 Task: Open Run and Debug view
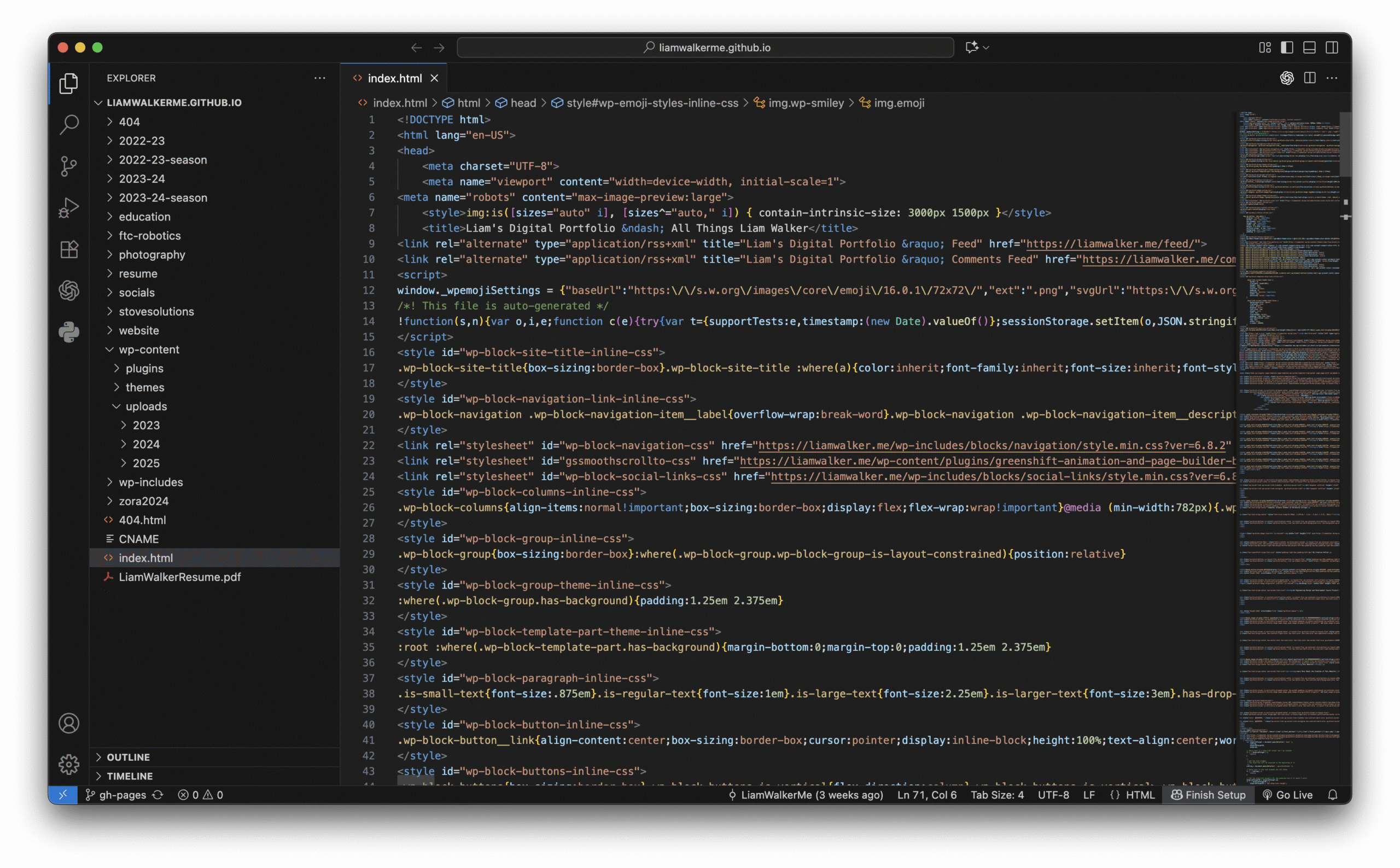(69, 208)
